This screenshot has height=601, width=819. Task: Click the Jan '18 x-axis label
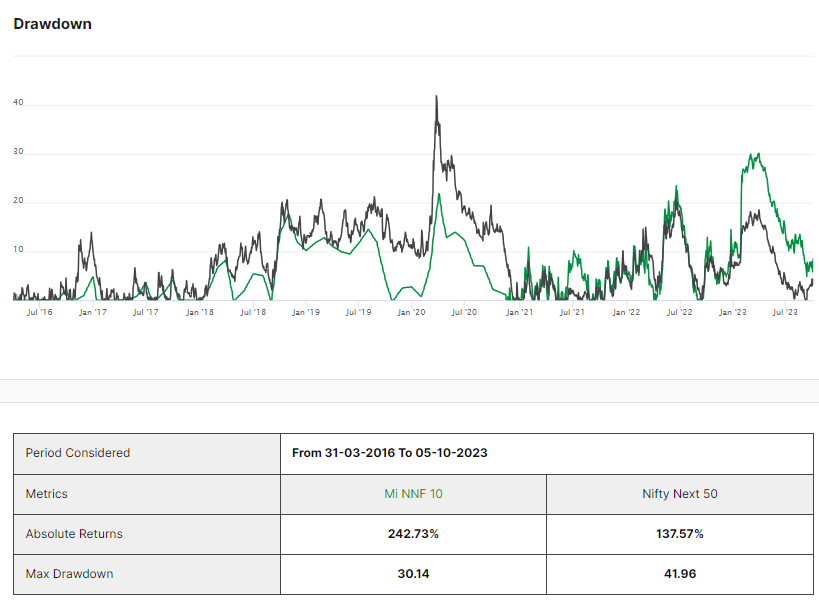pos(200,312)
